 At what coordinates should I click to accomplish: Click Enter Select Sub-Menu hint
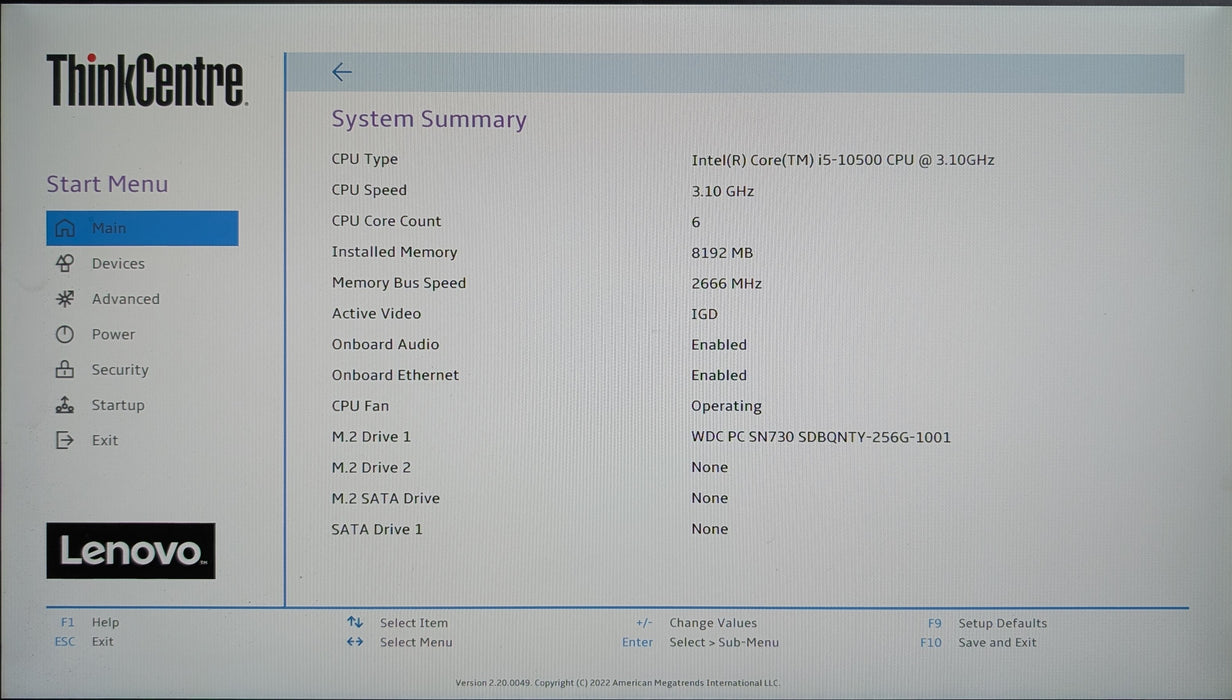click(700, 643)
